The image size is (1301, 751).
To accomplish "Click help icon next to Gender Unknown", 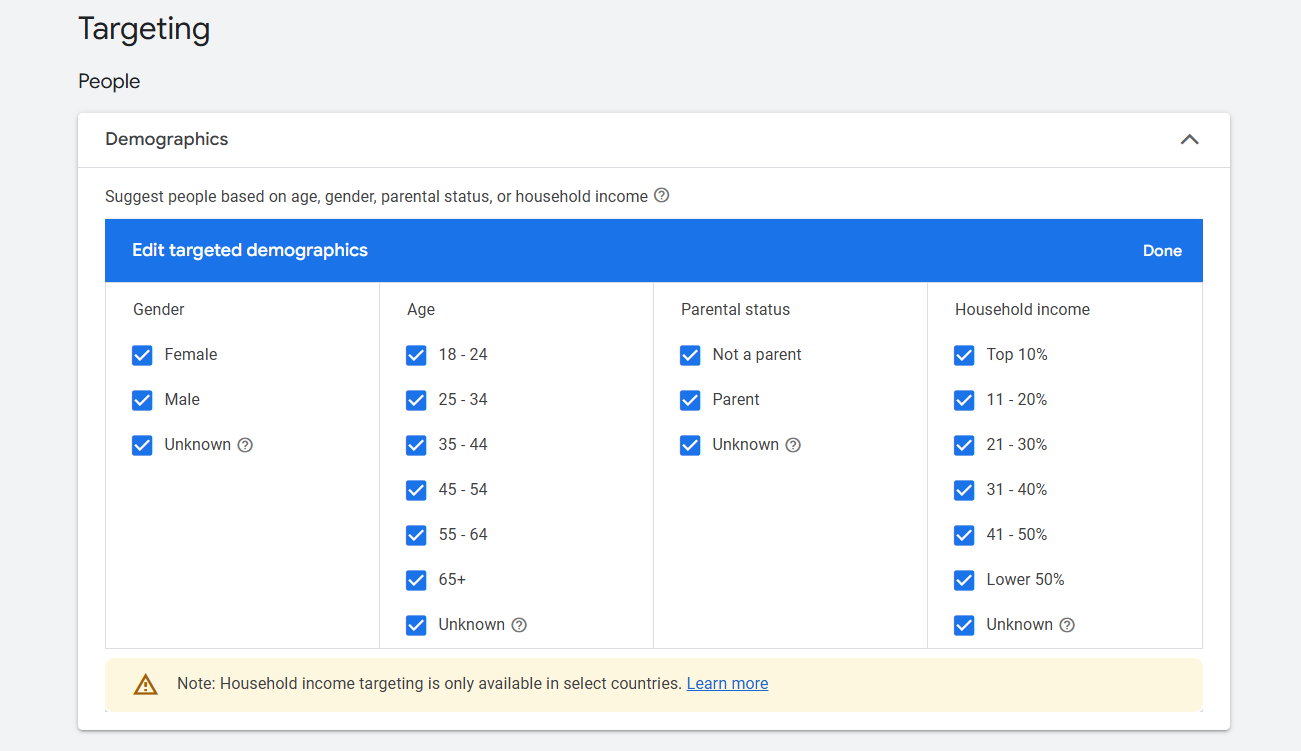I will (245, 445).
